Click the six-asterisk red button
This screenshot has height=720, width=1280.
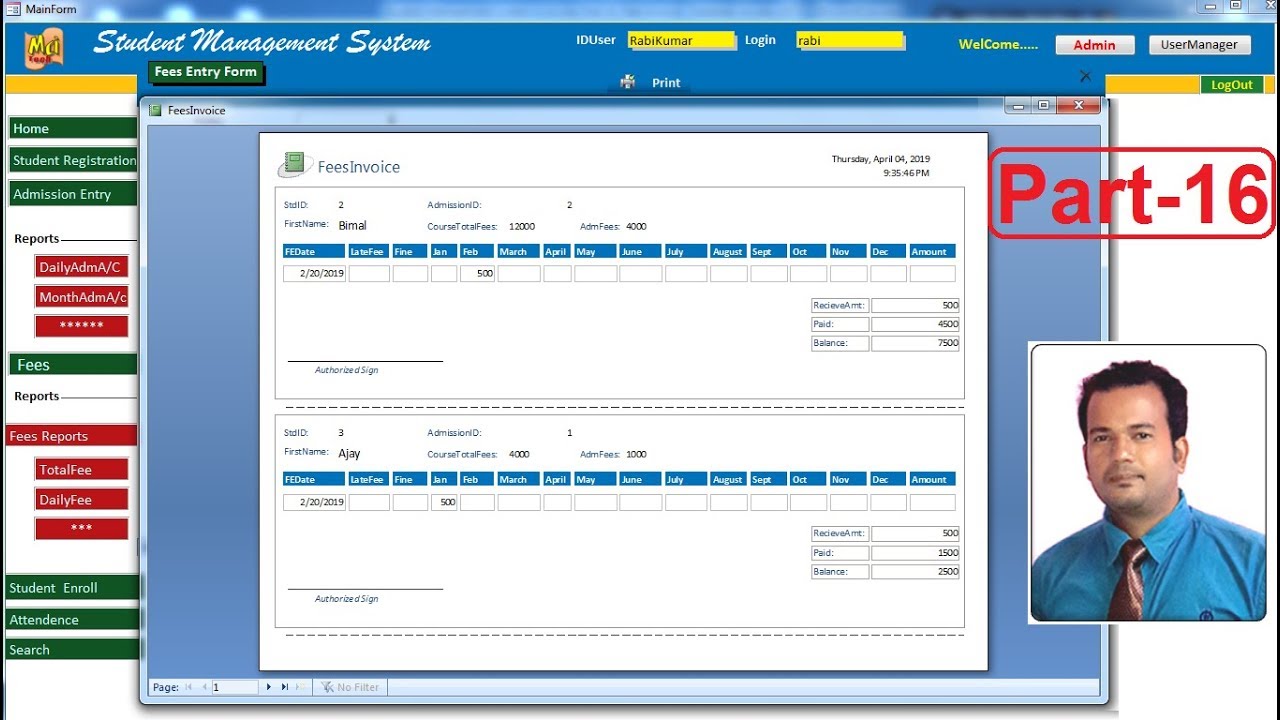tap(82, 326)
